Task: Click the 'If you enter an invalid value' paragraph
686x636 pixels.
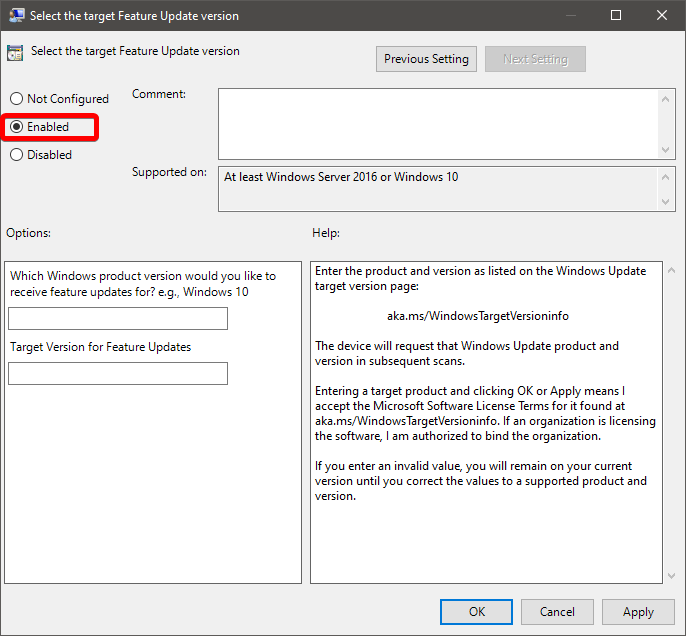Action: pyautogui.click(x=481, y=481)
